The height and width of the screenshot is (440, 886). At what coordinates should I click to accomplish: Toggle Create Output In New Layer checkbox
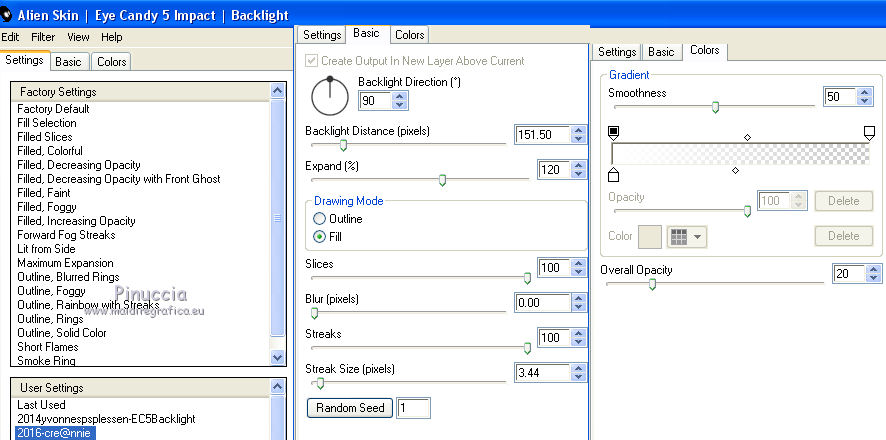coord(311,60)
